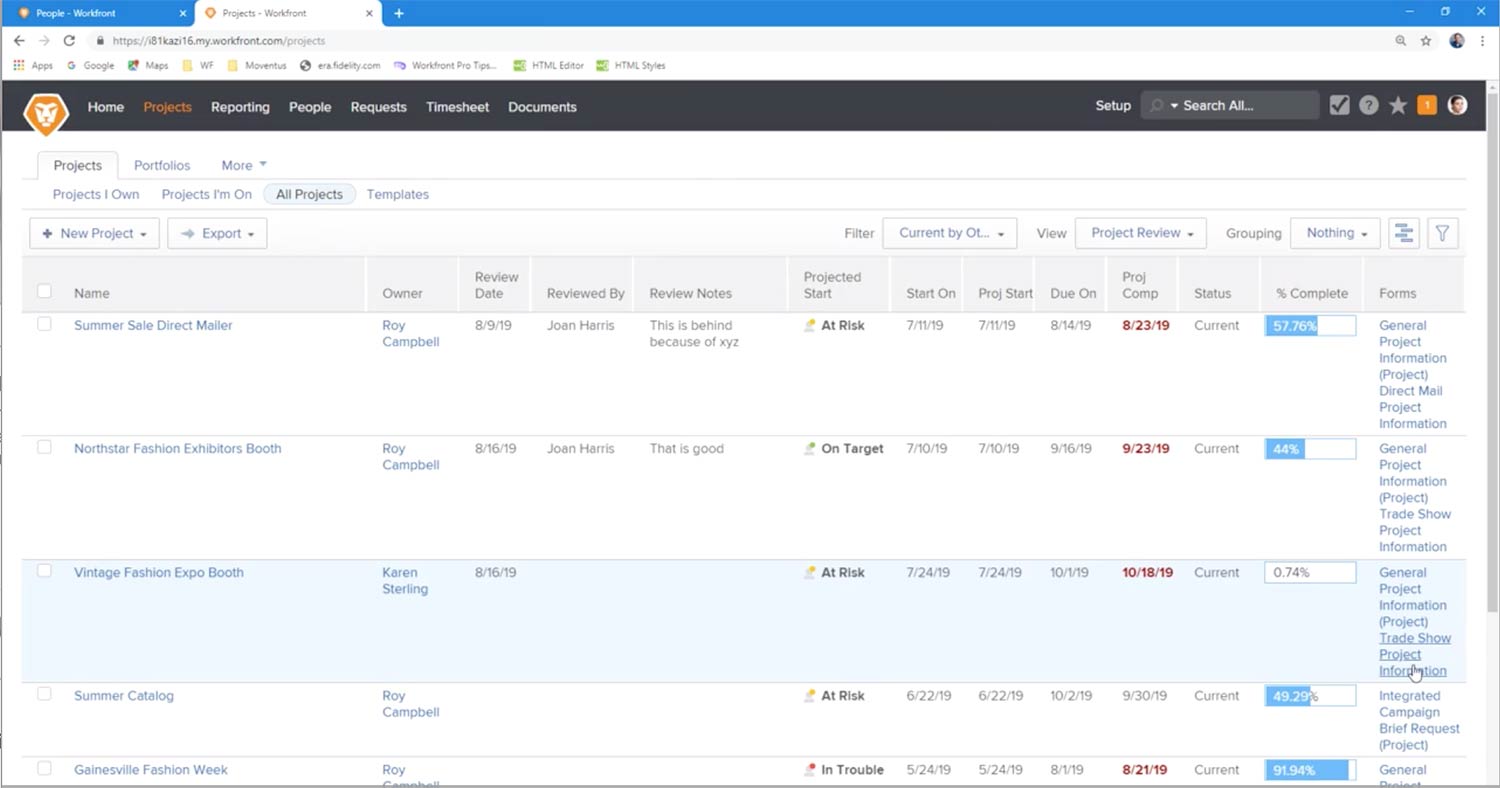Go back in browser history
The image size is (1500, 788).
tap(19, 41)
